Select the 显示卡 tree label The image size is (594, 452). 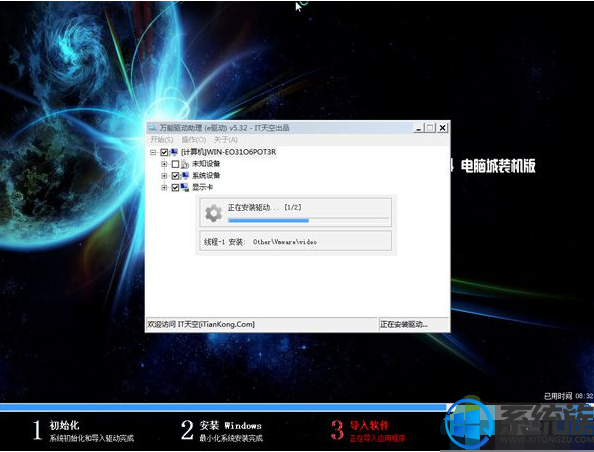click(x=202, y=188)
